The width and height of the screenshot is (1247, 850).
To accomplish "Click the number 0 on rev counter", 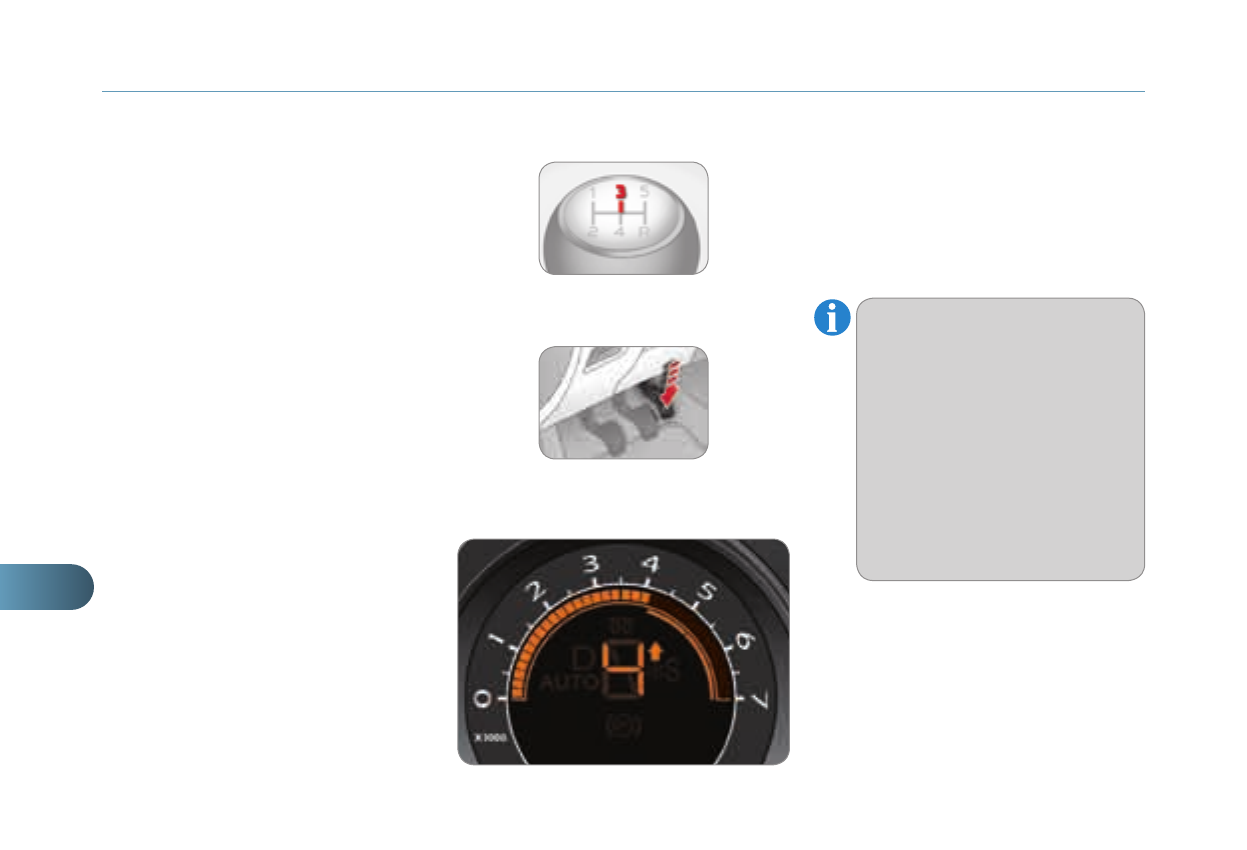I will coord(484,701).
